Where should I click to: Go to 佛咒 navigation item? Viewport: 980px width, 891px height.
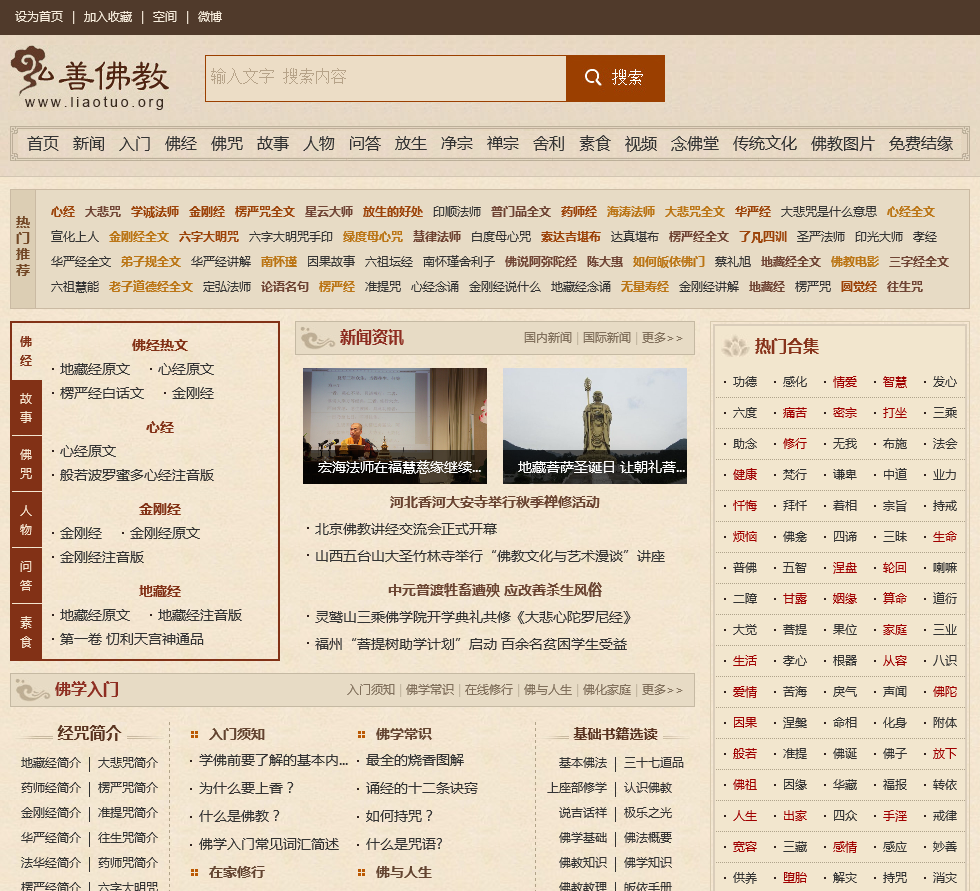pos(226,144)
